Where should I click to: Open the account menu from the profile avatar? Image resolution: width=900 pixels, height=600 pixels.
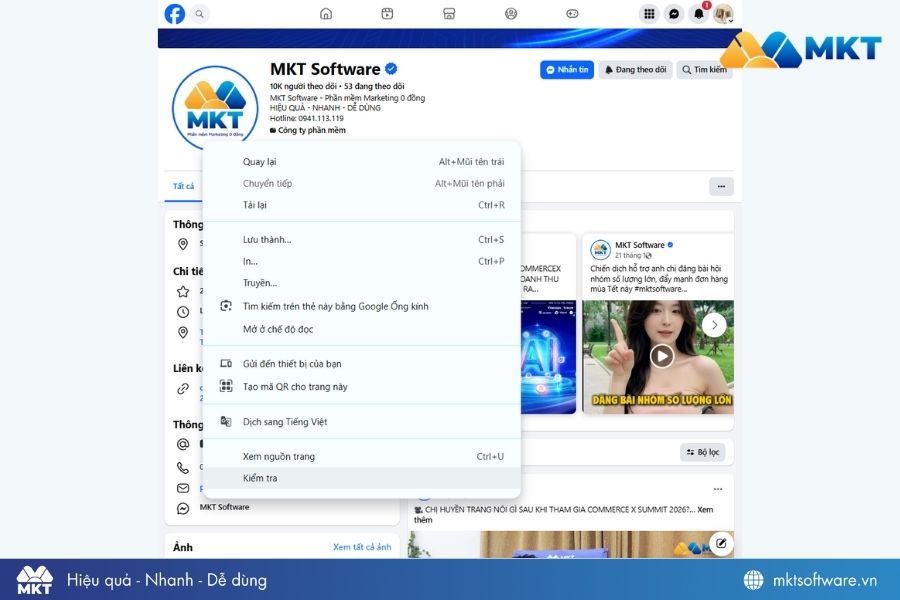[x=723, y=14]
